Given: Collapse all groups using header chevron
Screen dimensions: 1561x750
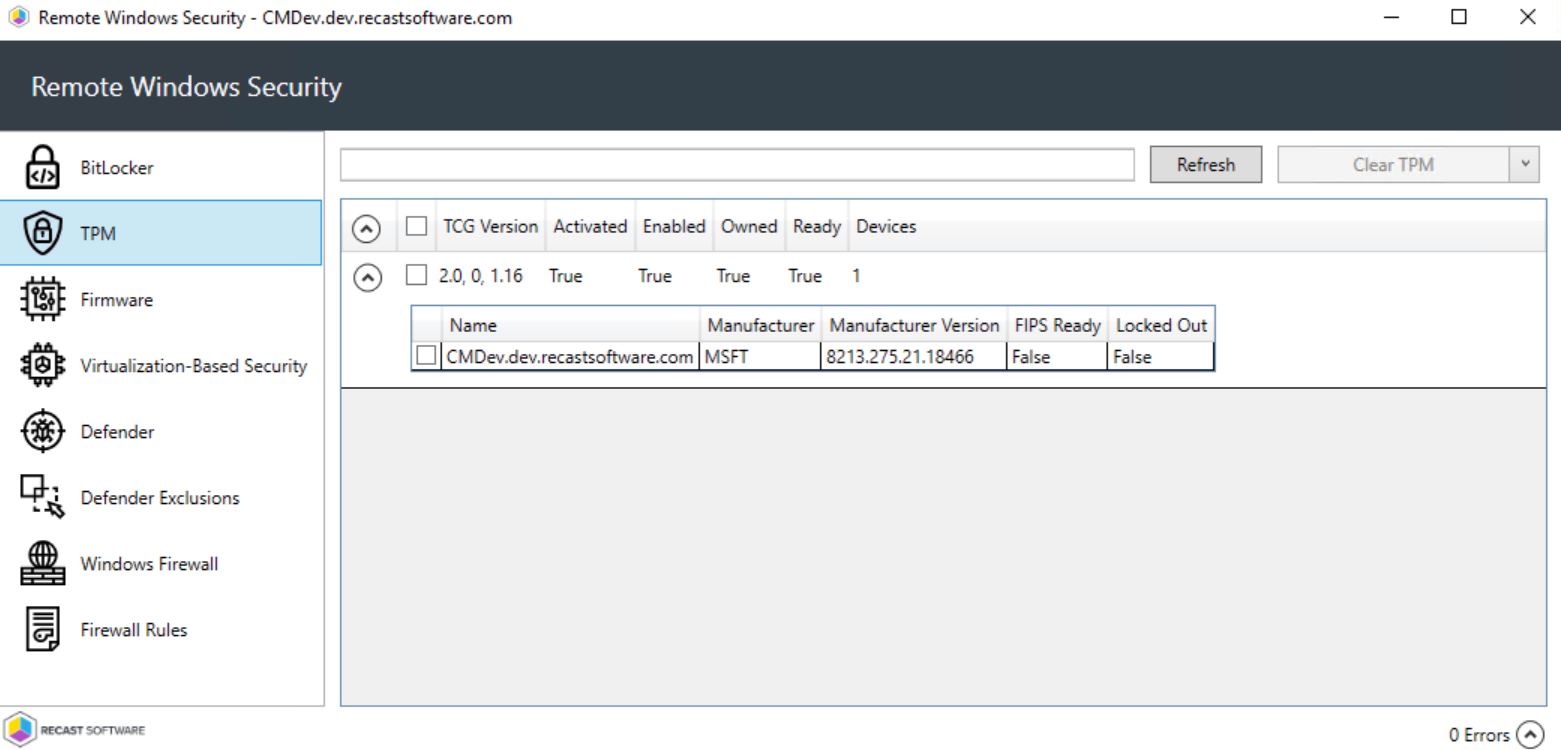Looking at the screenshot, I should click(x=367, y=229).
